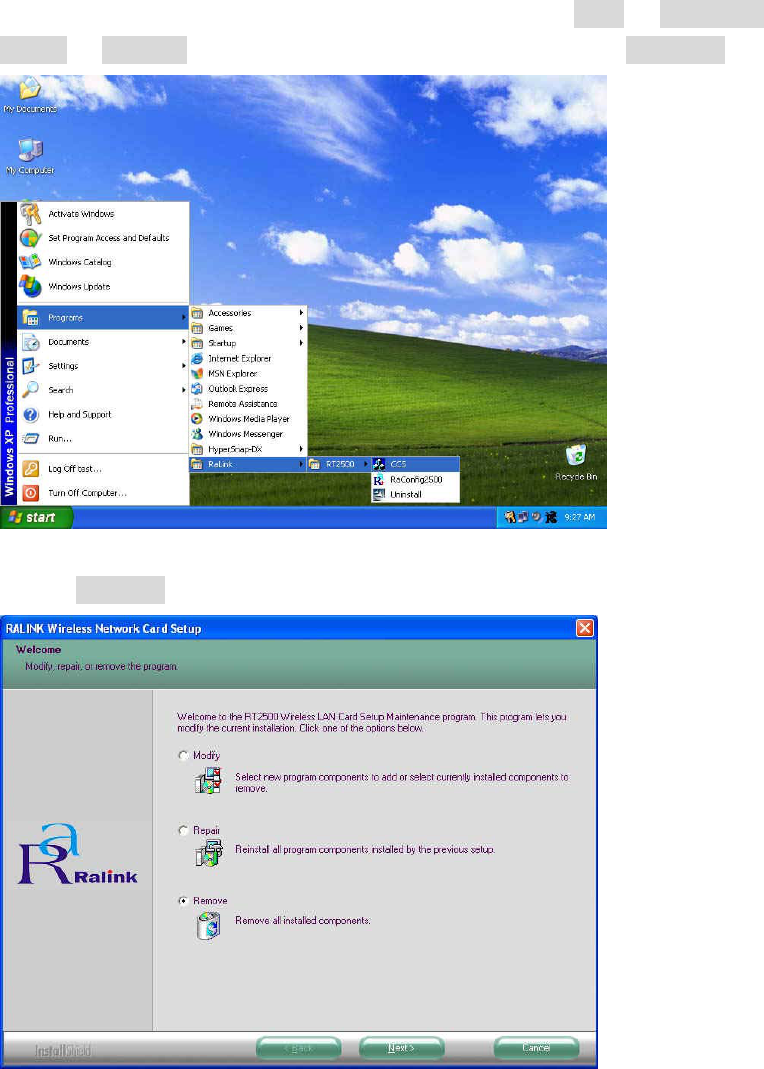Open the Search submenu arrow

point(183,390)
